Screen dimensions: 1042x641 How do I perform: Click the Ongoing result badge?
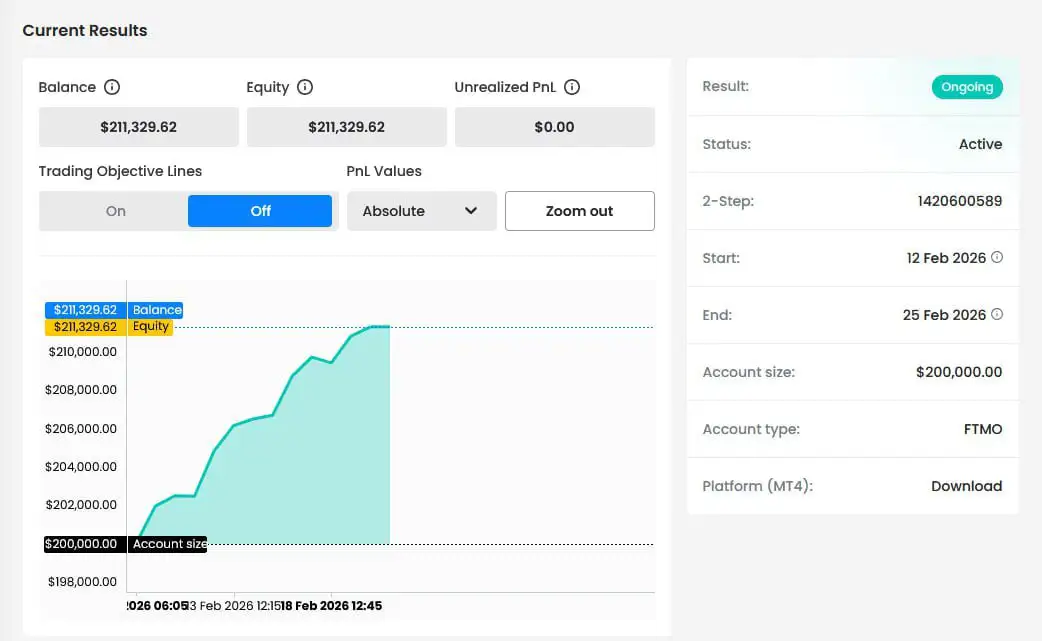click(x=967, y=87)
